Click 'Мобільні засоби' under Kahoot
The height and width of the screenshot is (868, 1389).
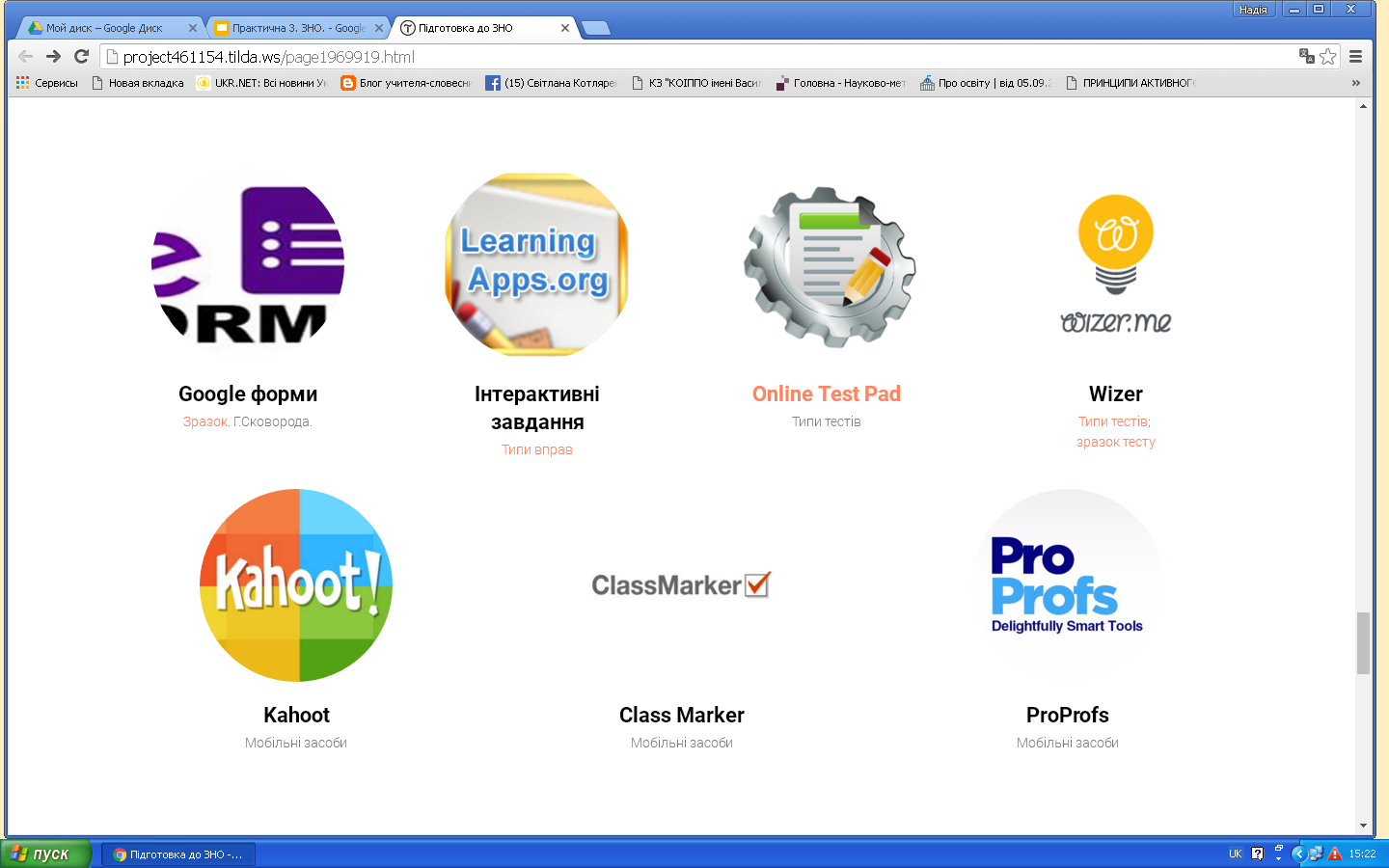[296, 743]
